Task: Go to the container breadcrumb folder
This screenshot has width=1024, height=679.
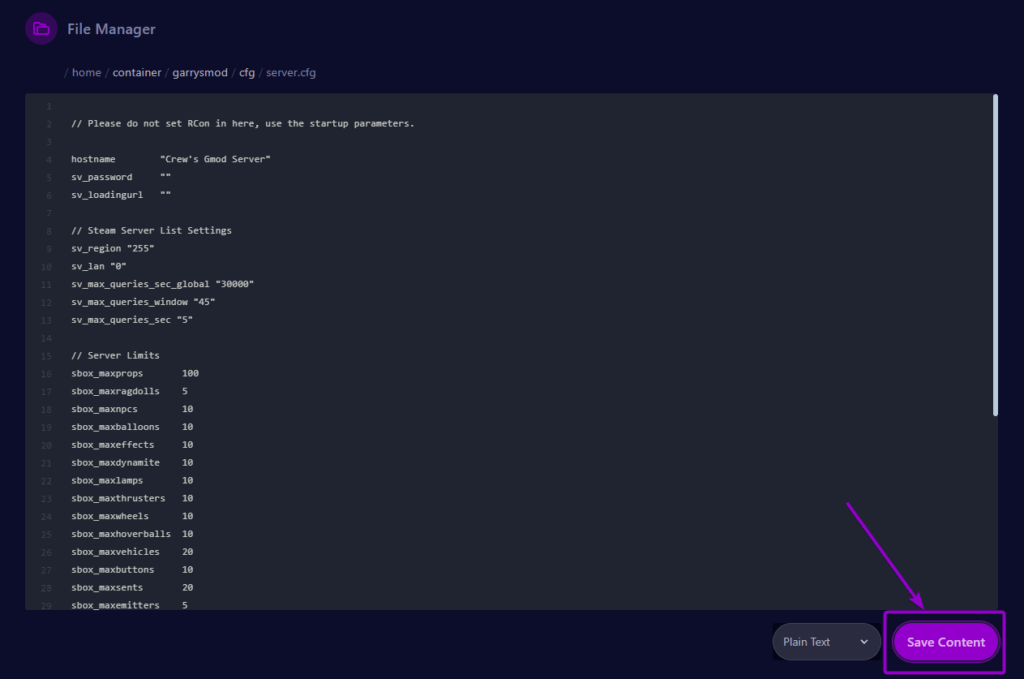Action: coord(136,72)
